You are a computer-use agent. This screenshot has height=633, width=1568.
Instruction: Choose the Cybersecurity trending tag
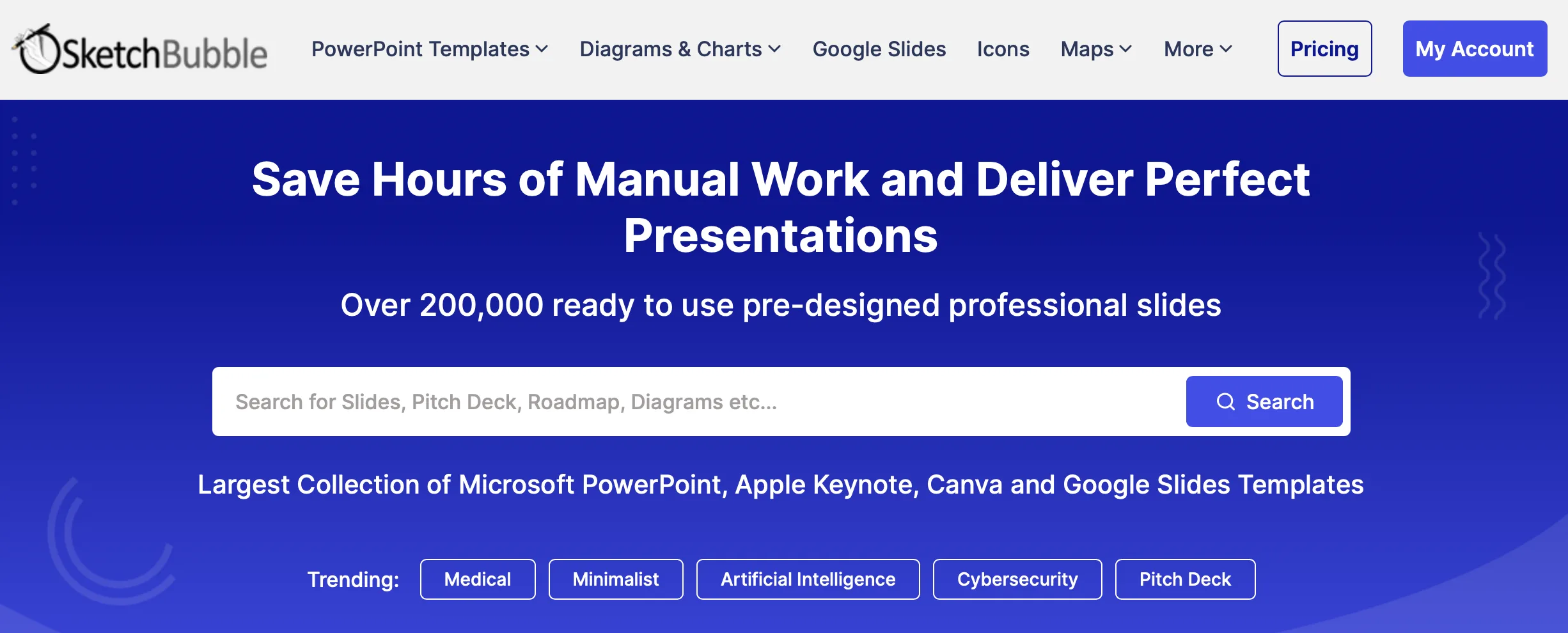click(1017, 579)
